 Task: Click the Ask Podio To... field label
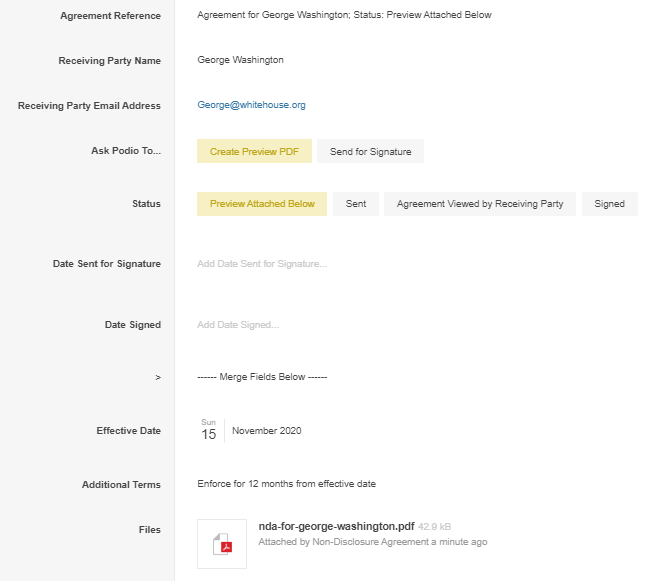pyautogui.click(x=126, y=152)
